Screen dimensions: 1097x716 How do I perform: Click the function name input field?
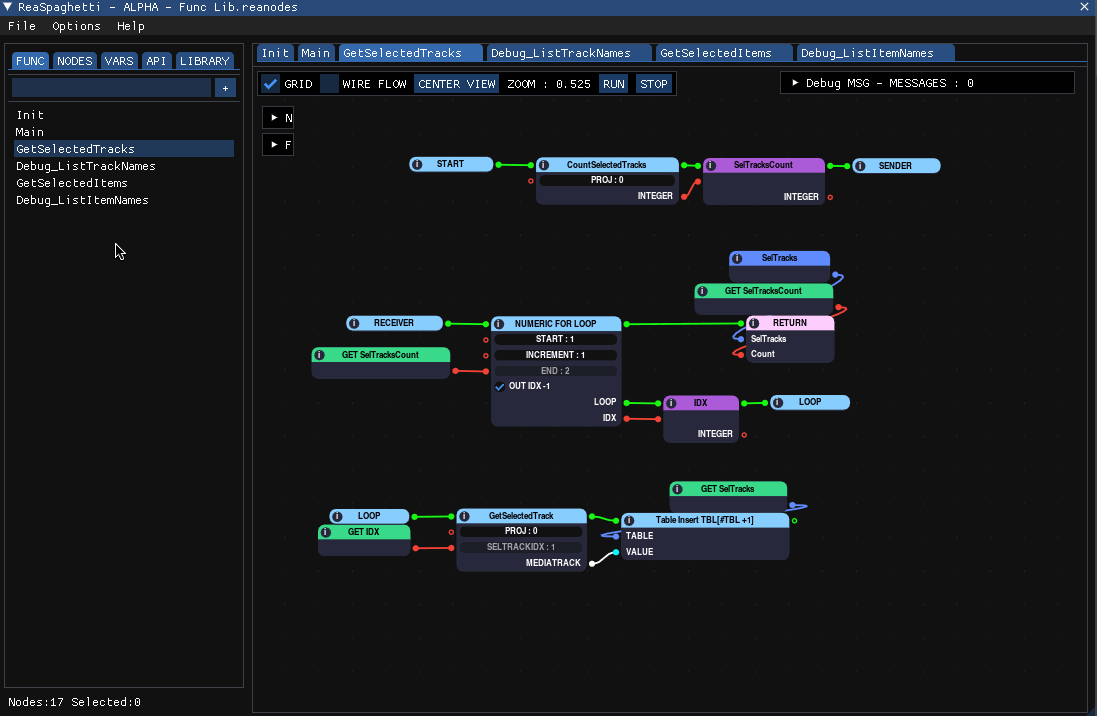(x=111, y=87)
